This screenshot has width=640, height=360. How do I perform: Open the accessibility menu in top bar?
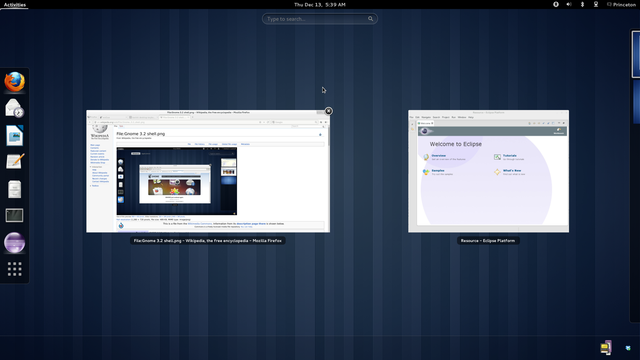[556, 4]
